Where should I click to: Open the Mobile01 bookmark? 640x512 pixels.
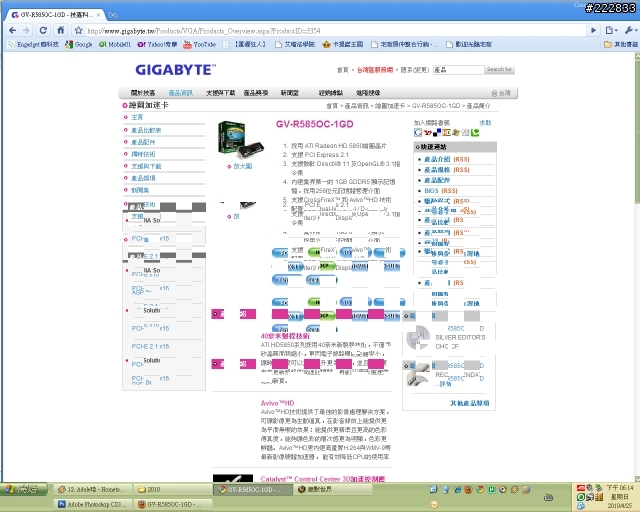click(x=115, y=44)
